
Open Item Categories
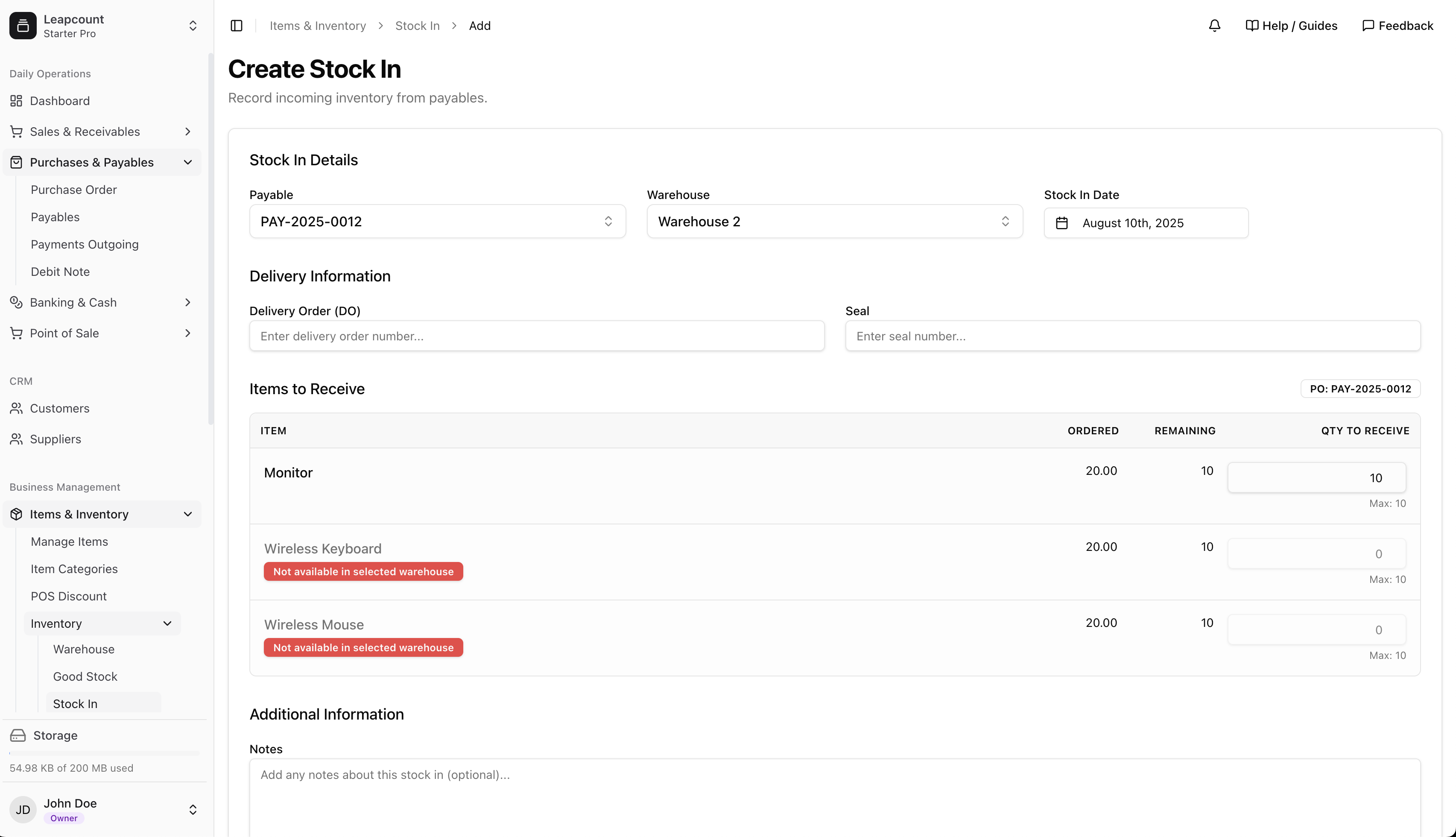pos(74,569)
